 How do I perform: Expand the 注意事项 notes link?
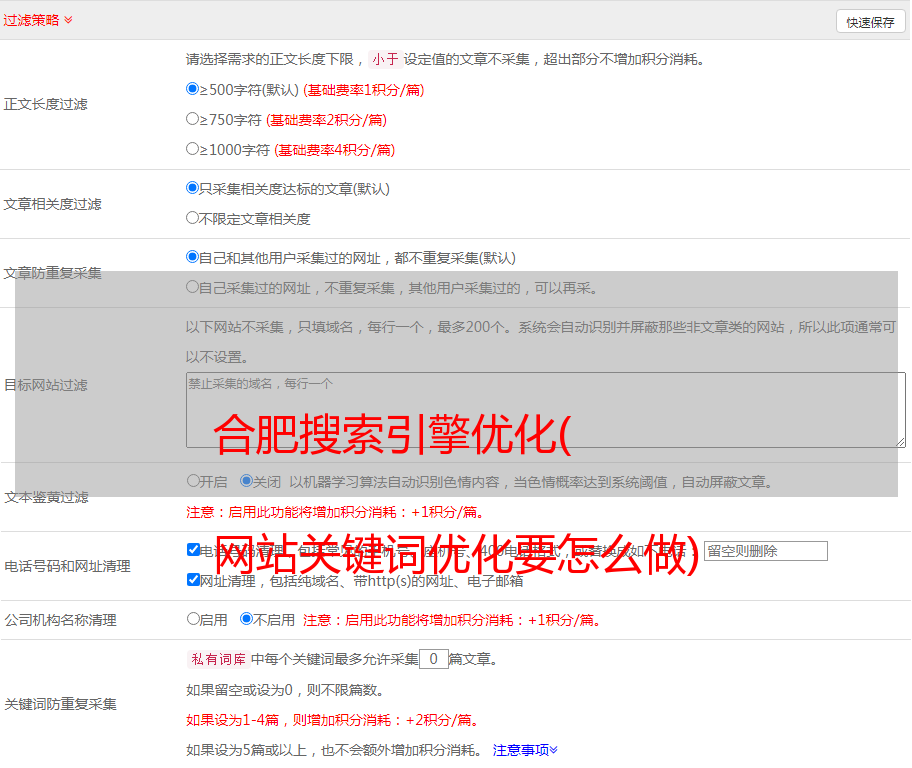coord(525,749)
